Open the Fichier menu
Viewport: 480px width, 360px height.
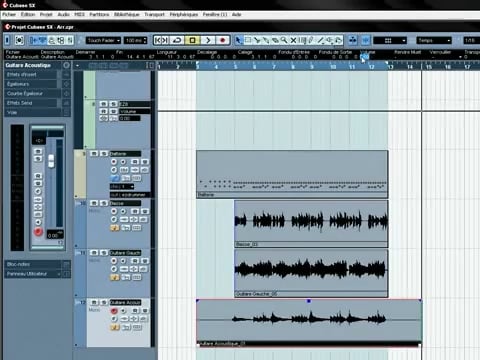coord(9,14)
